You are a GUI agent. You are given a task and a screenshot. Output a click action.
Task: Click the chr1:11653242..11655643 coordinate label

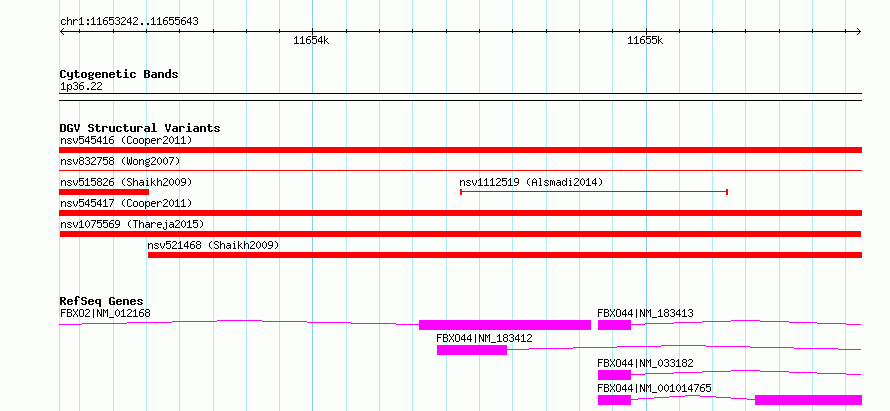tap(129, 22)
